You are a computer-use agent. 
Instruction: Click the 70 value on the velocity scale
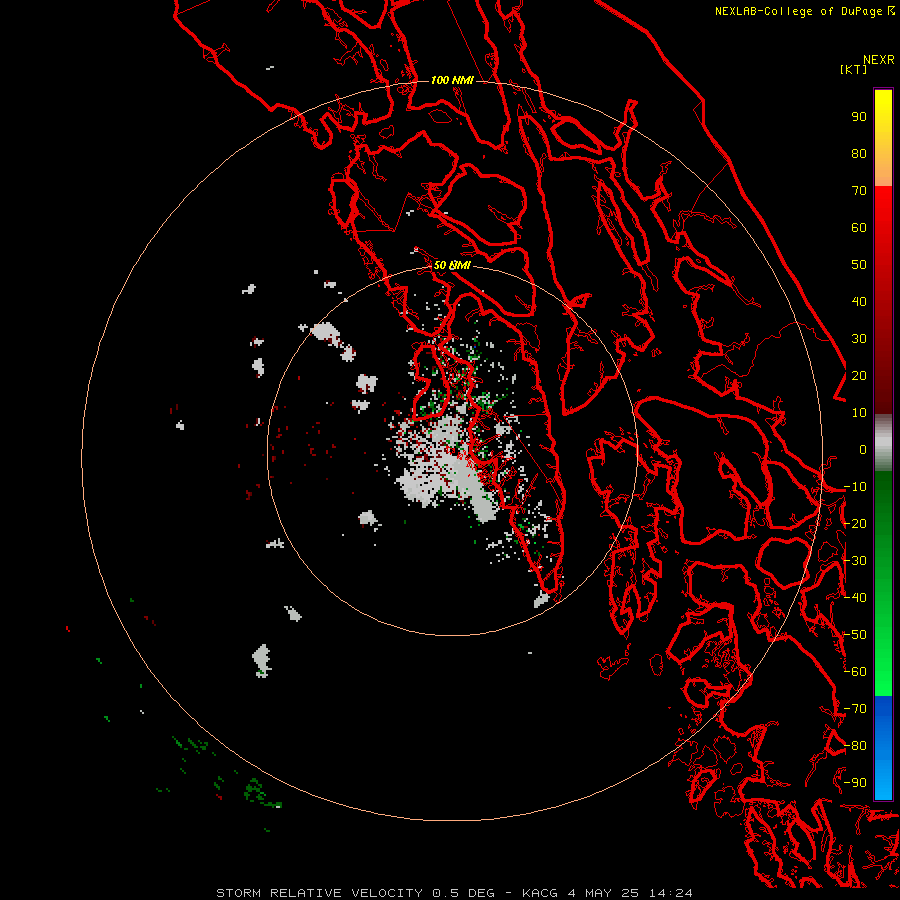pos(859,191)
